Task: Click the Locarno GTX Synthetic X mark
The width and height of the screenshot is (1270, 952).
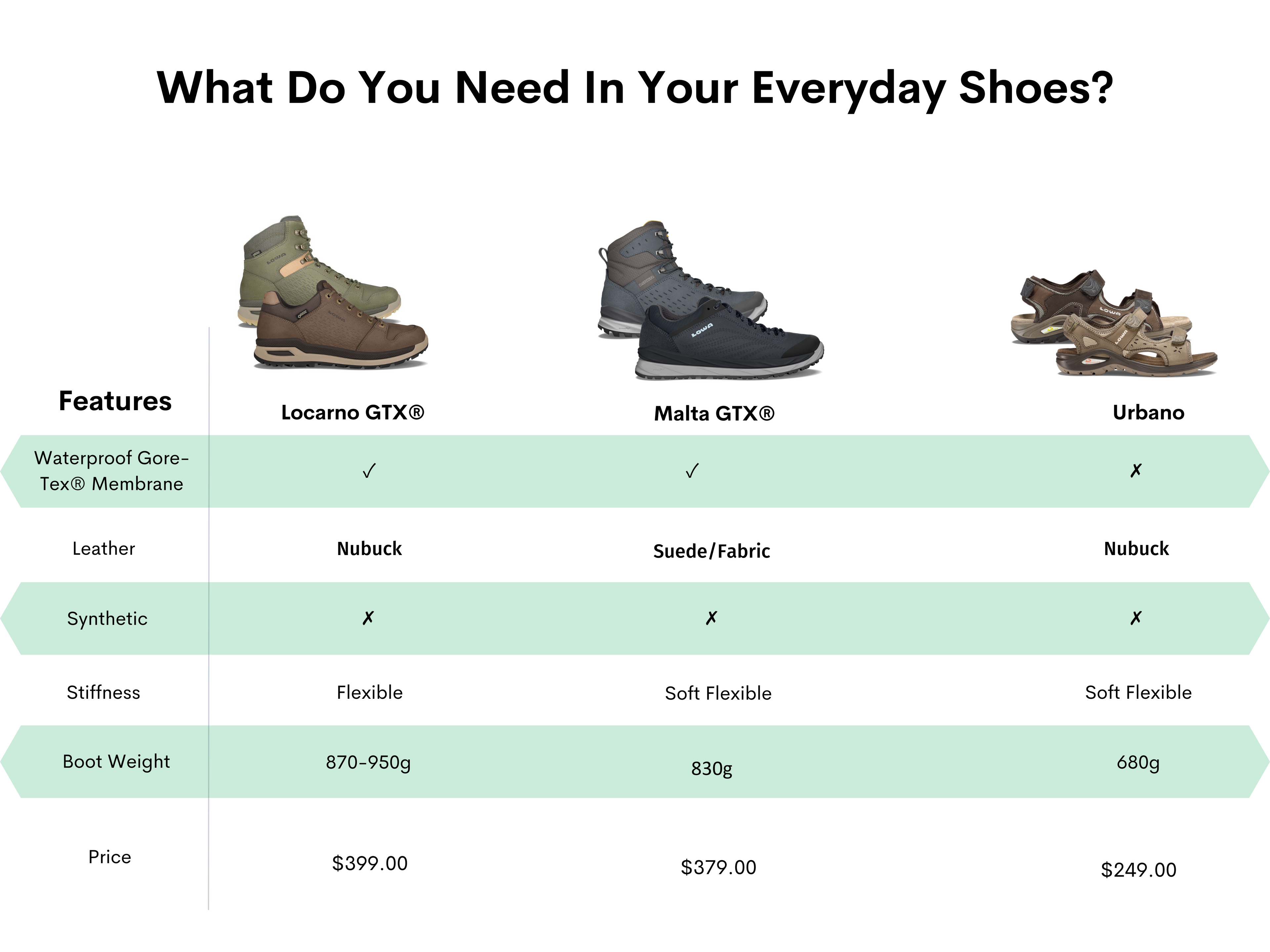Action: 369,618
